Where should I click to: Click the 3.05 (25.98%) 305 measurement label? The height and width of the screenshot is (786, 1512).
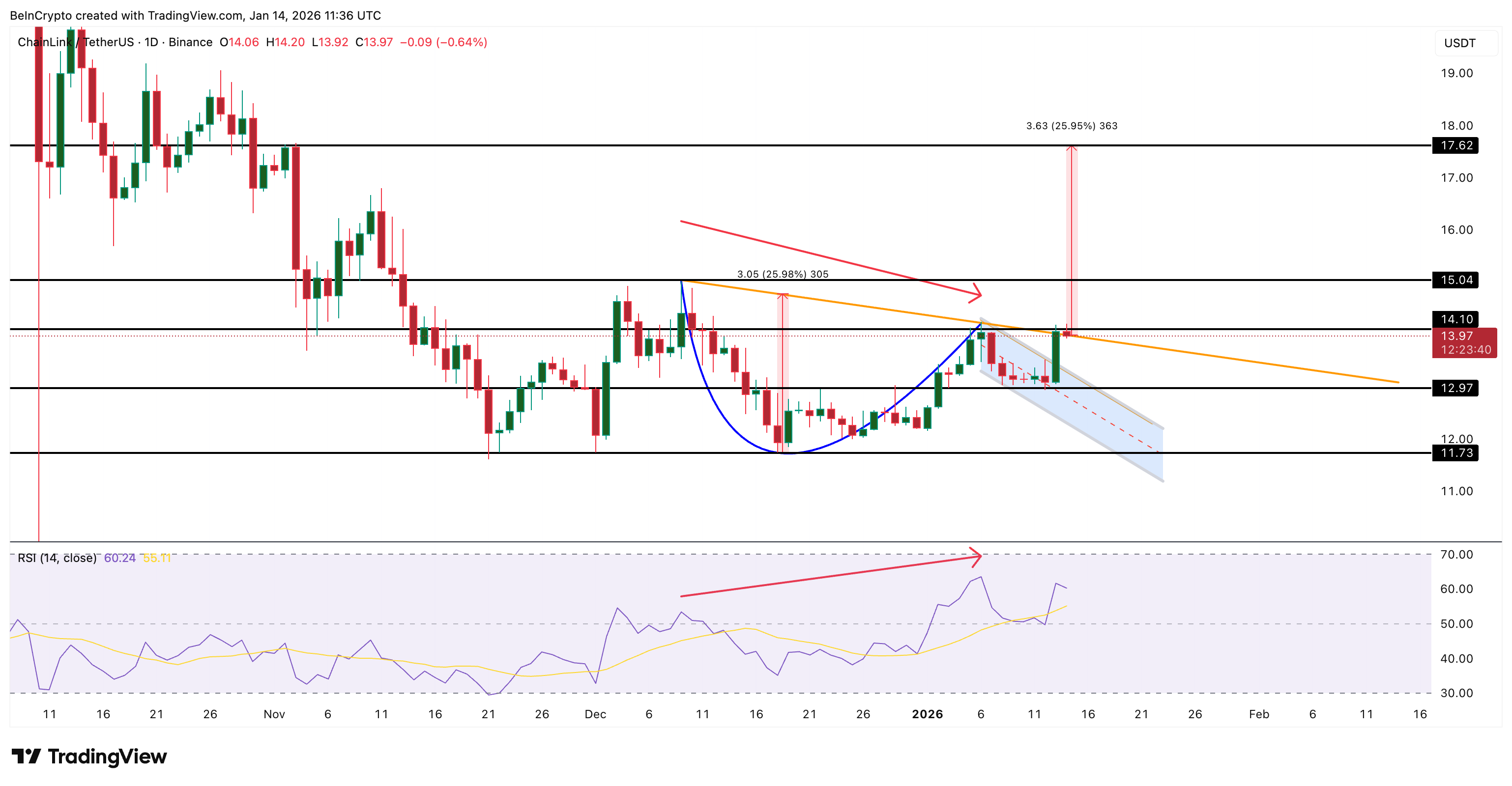tap(783, 274)
